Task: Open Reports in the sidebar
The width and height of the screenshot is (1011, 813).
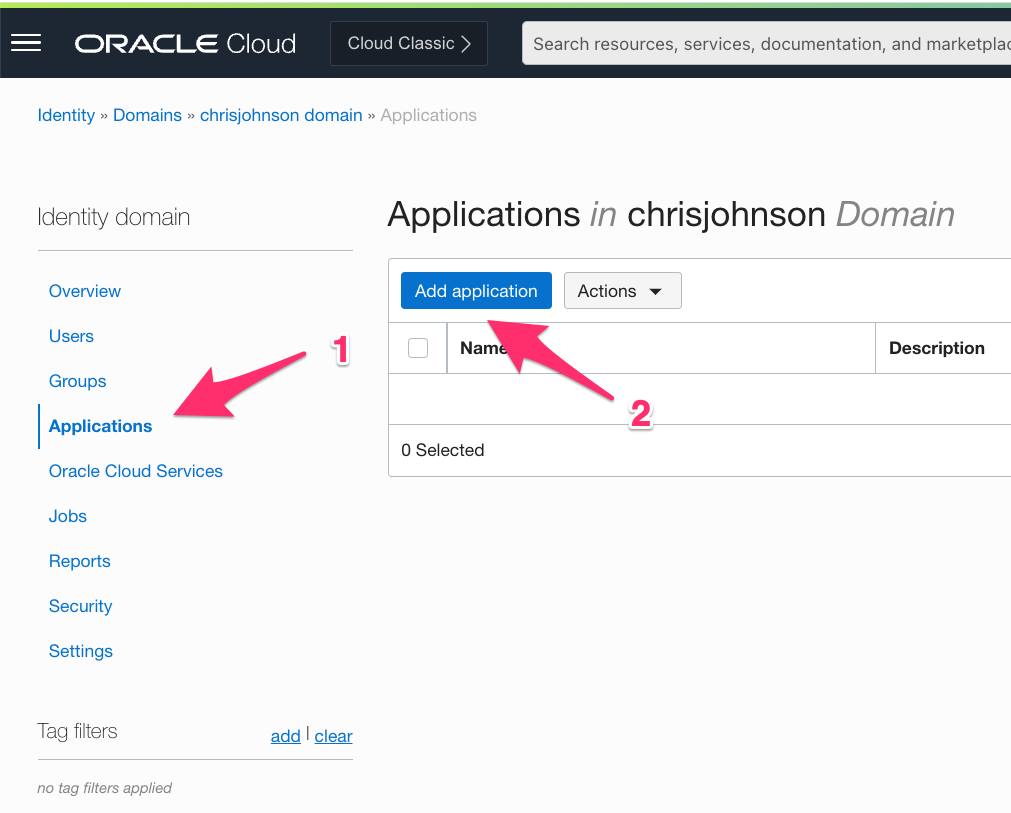Action: coord(80,561)
